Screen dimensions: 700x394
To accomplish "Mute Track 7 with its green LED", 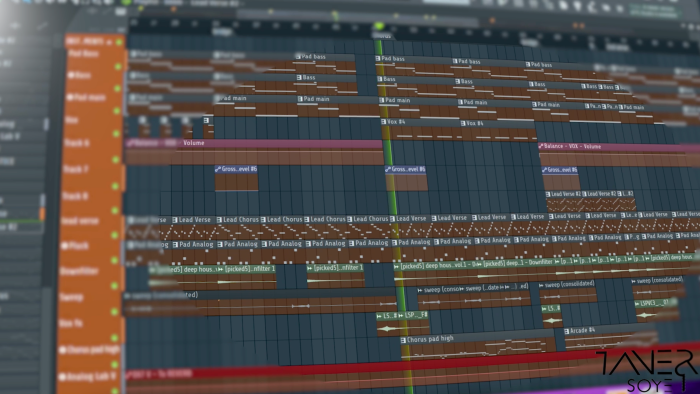I will click(116, 185).
